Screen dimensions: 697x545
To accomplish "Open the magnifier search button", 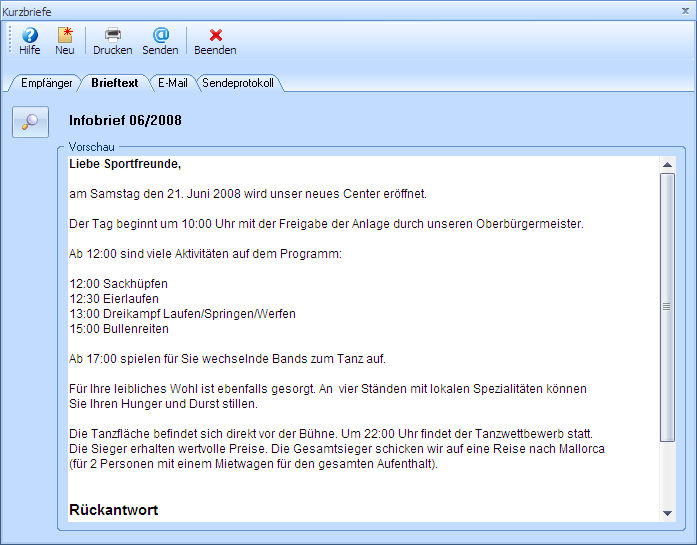I will (x=30, y=122).
